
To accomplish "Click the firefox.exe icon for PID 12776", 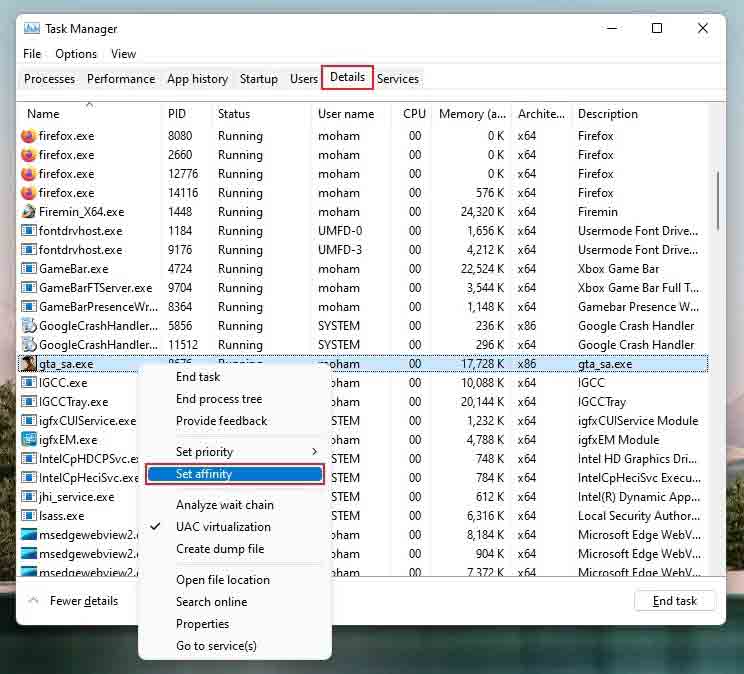I will point(28,174).
